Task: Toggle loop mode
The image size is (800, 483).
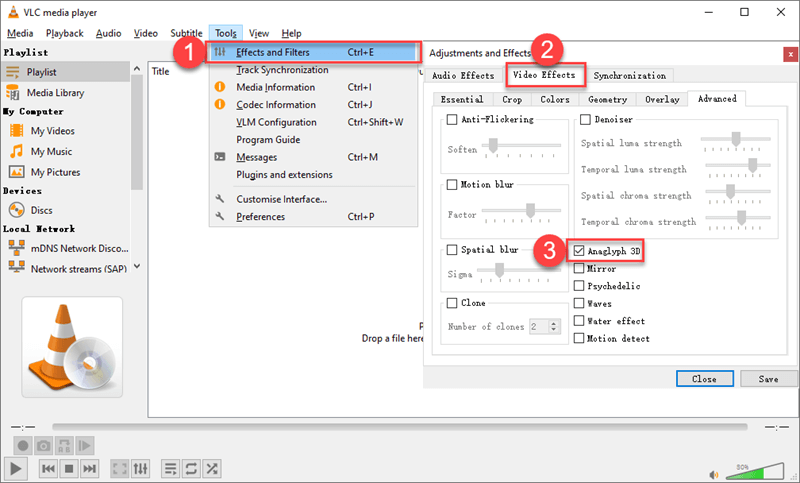Action: point(191,468)
